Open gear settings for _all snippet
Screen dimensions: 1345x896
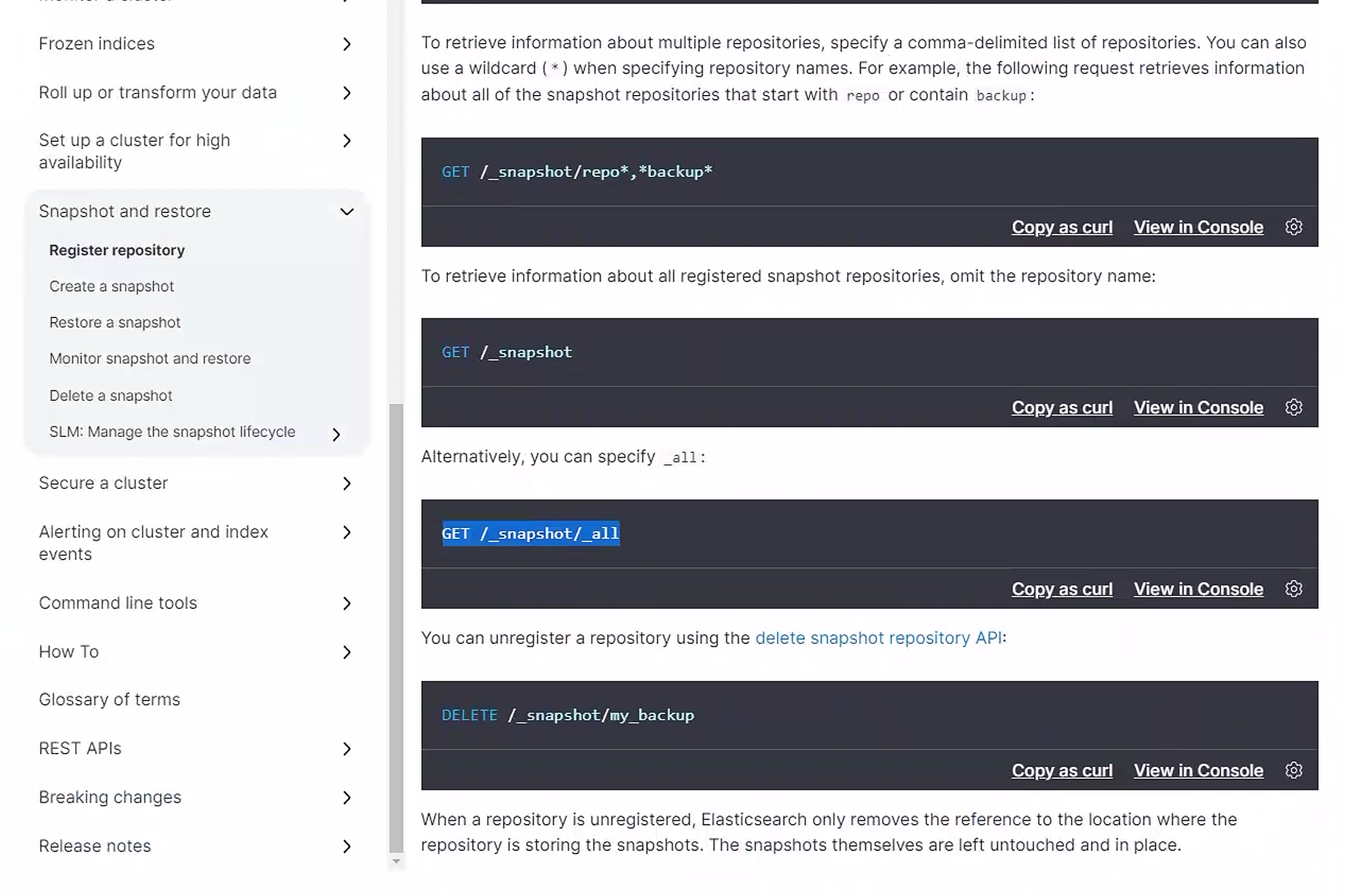click(1293, 589)
